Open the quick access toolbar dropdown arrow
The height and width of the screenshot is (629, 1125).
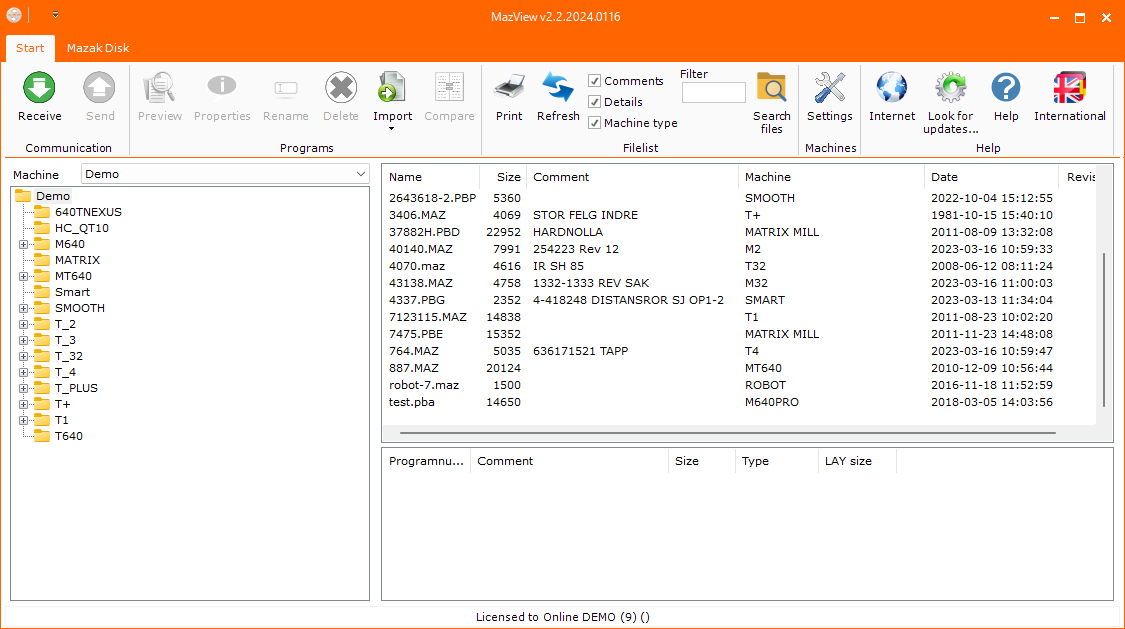click(x=55, y=15)
